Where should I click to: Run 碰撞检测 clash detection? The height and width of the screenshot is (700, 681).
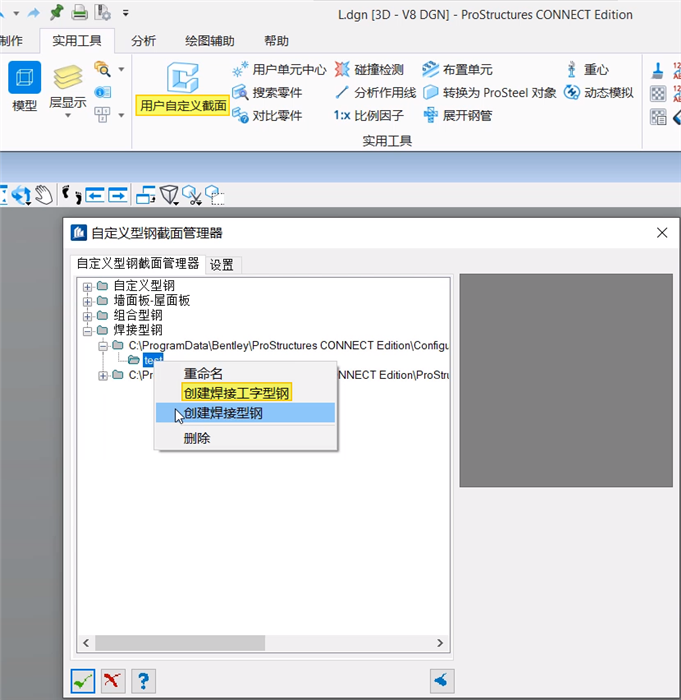coord(369,70)
